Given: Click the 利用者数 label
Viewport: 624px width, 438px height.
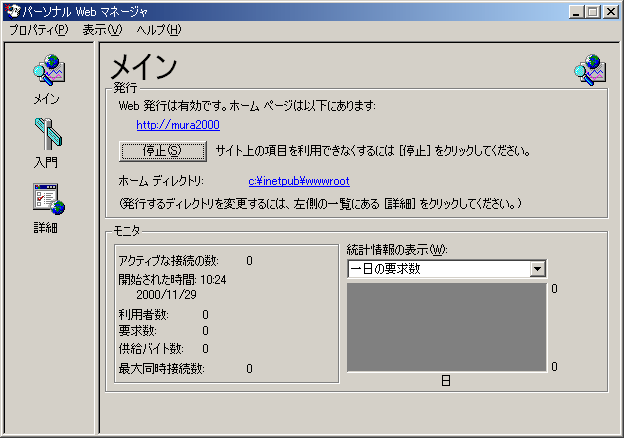Looking at the screenshot, I should [x=144, y=315].
